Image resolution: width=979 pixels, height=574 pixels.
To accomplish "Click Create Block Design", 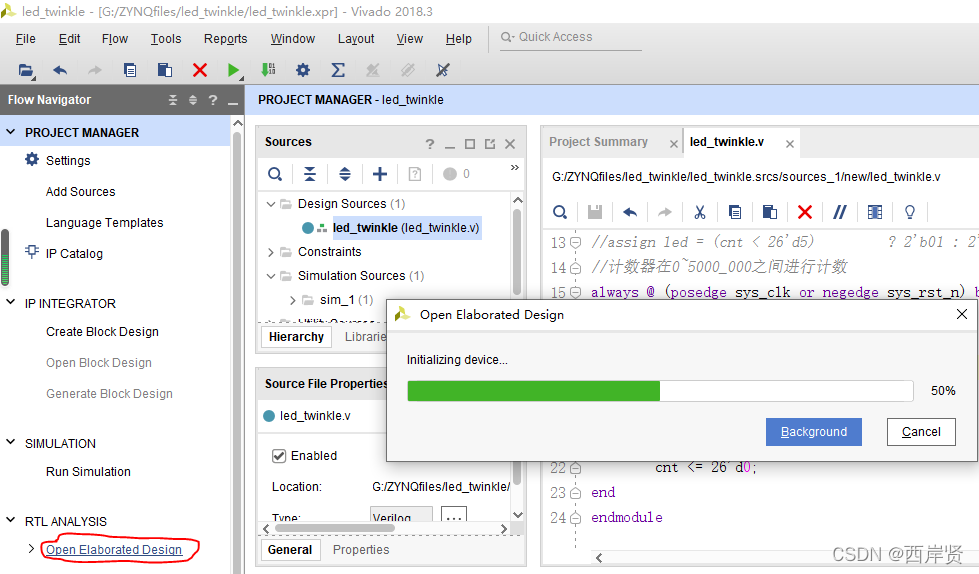I will click(102, 332).
